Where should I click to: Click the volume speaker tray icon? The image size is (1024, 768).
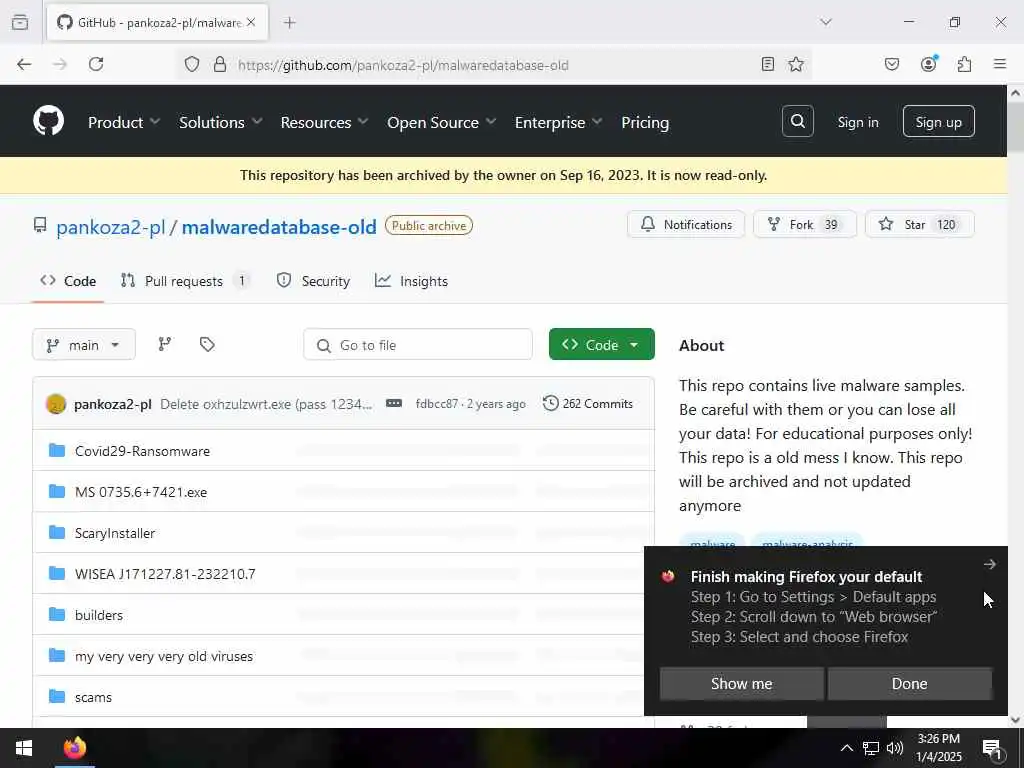[x=895, y=748]
